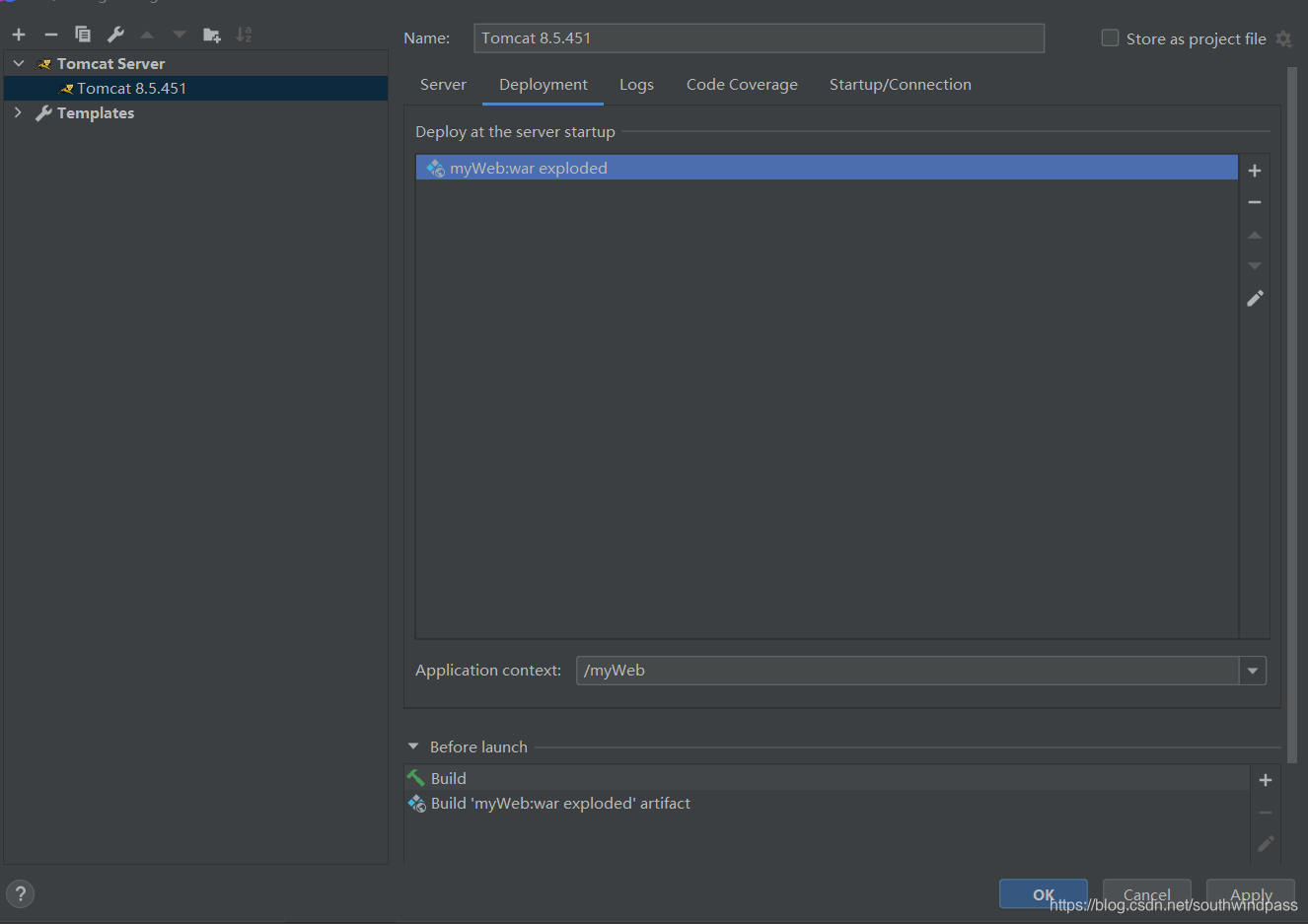
Task: Click the Cancel button
Action: [1147, 894]
